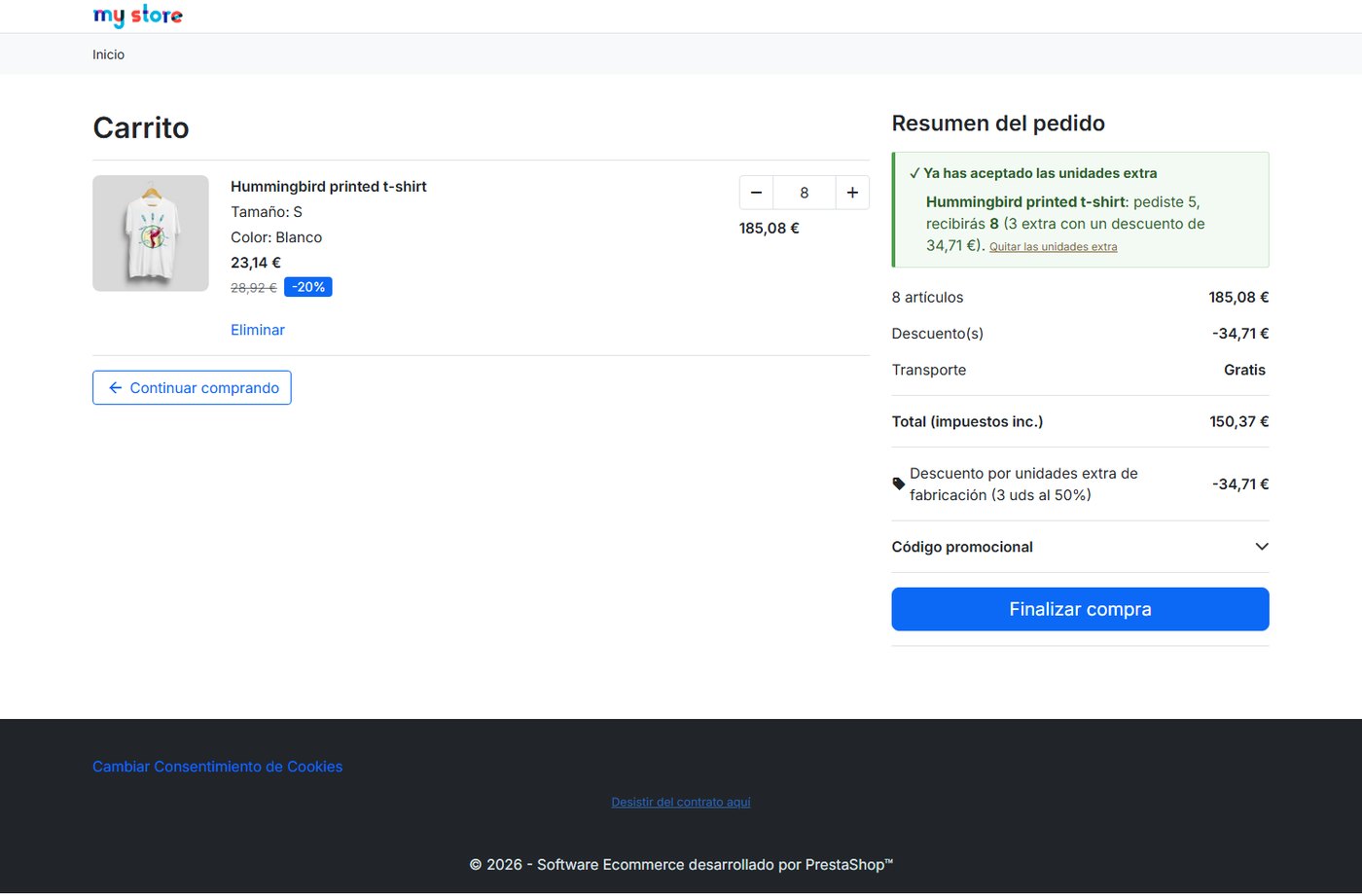1362x896 pixels.
Task: Open Hummingbird printed t-shirt product title
Action: tap(329, 187)
